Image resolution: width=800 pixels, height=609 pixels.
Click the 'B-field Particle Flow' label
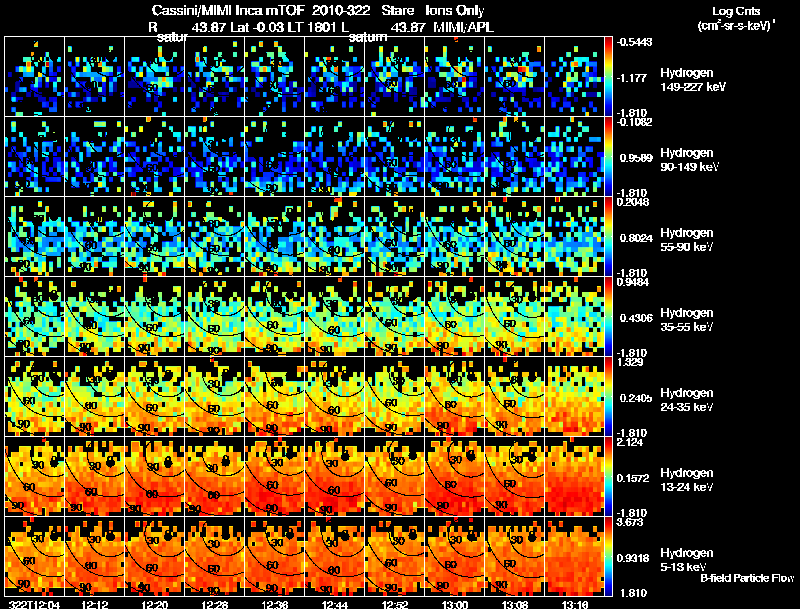click(747, 578)
